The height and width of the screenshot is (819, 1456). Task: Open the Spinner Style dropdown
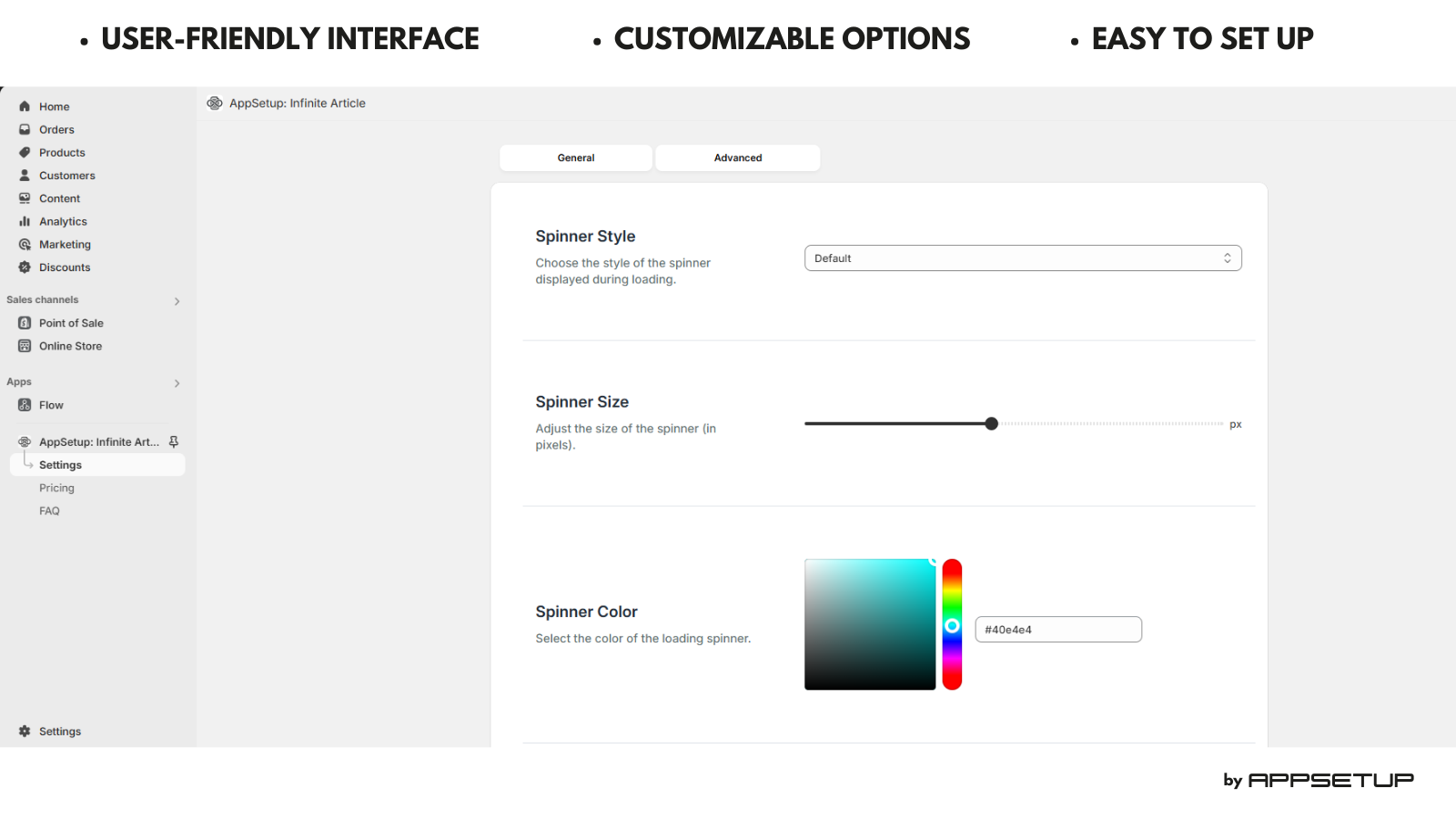click(x=1022, y=258)
